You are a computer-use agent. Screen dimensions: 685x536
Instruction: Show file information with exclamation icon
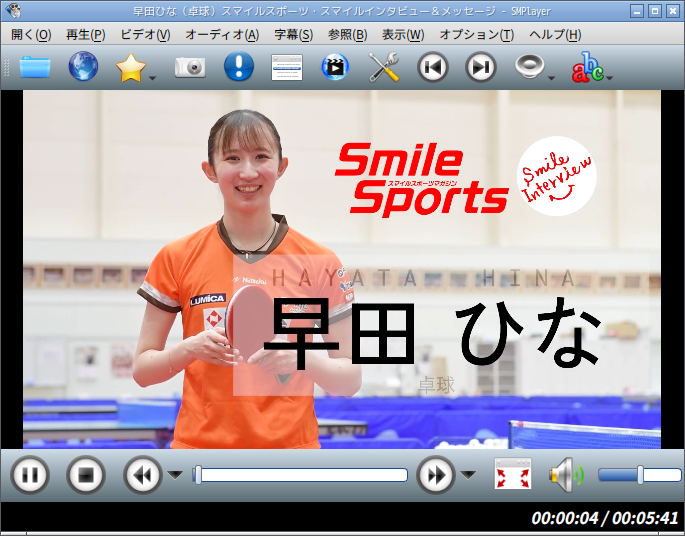(x=239, y=66)
